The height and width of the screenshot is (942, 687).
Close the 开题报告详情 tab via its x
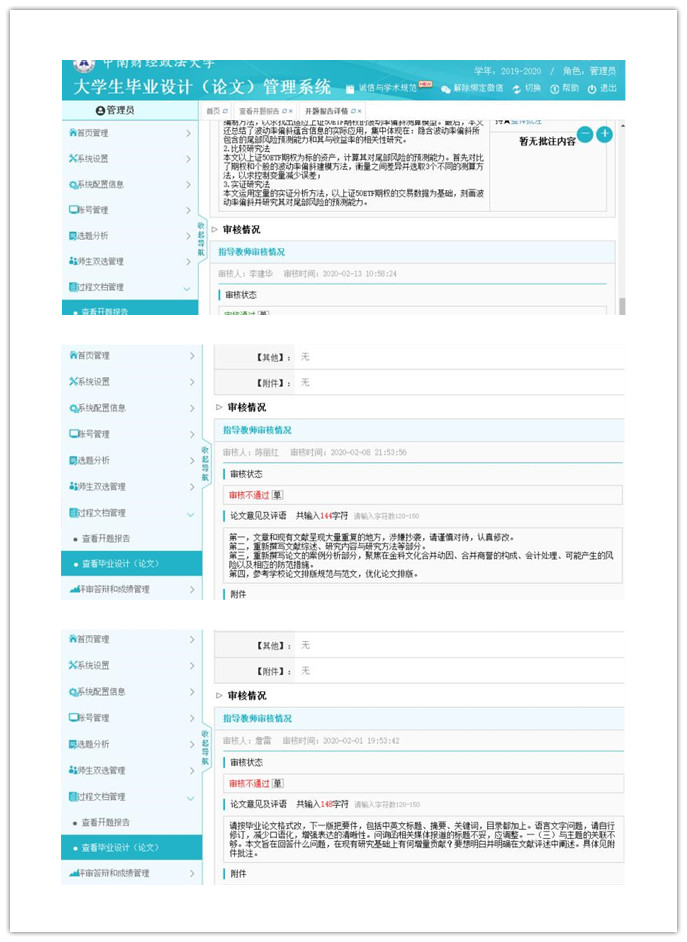tap(360, 110)
